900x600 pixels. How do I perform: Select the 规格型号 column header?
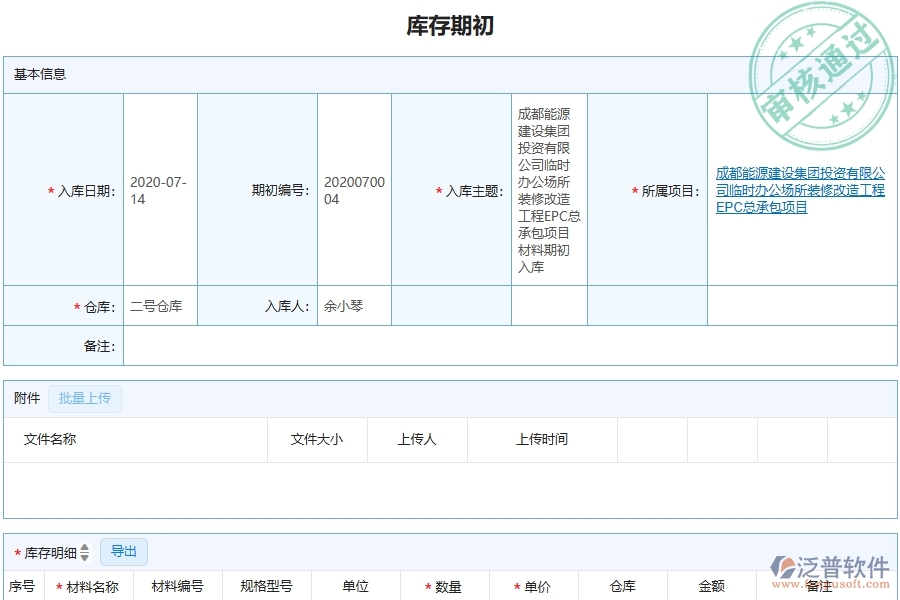click(x=265, y=587)
